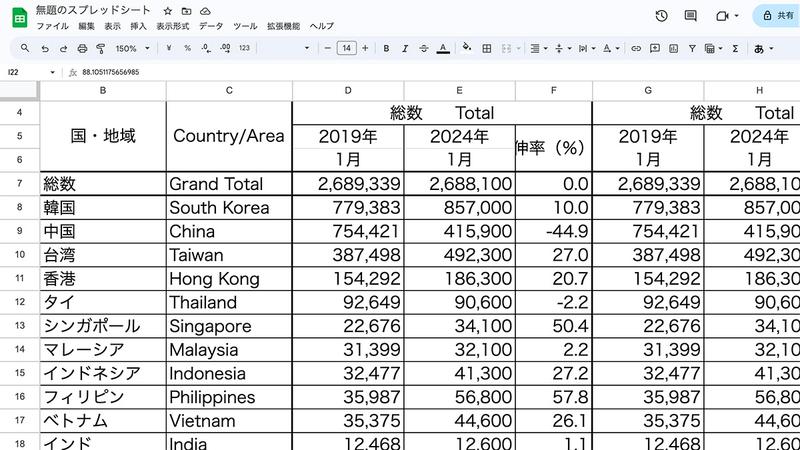The image size is (800, 450).
Task: Click the undo arrow in toolbar
Action: click(45, 48)
